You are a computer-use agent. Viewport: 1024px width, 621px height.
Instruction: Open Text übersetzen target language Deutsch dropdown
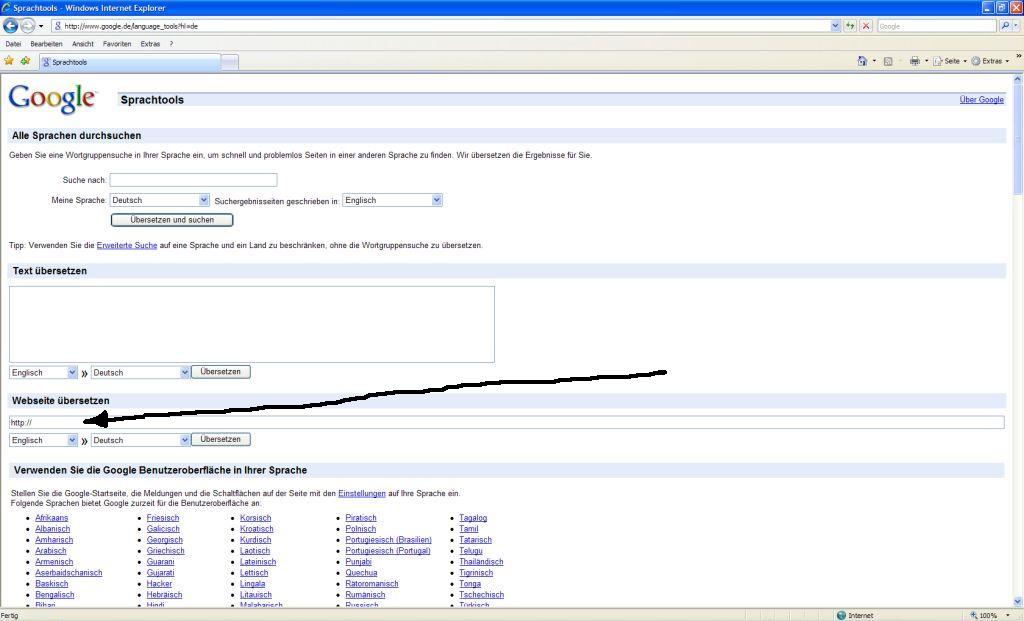click(140, 372)
